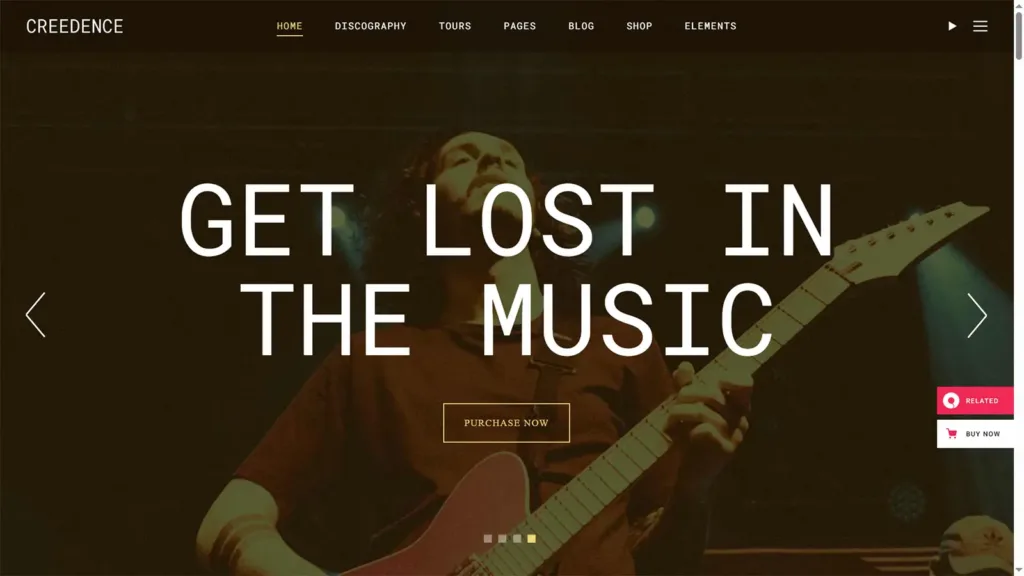Advance to next slide with right arrow
This screenshot has height=576, width=1024.
977,315
